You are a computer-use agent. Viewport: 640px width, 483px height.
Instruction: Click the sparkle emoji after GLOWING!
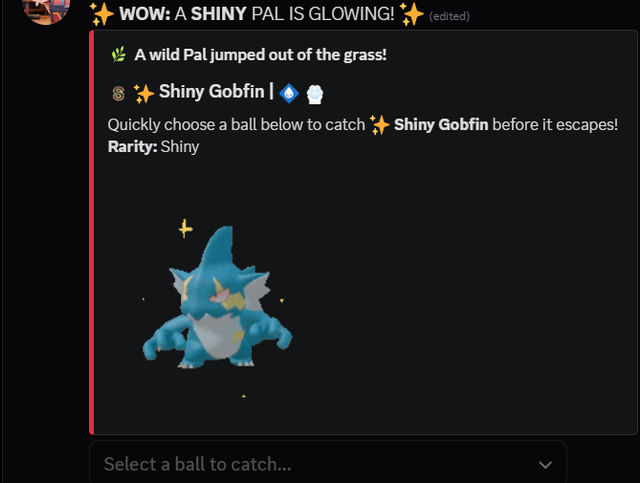pos(412,14)
